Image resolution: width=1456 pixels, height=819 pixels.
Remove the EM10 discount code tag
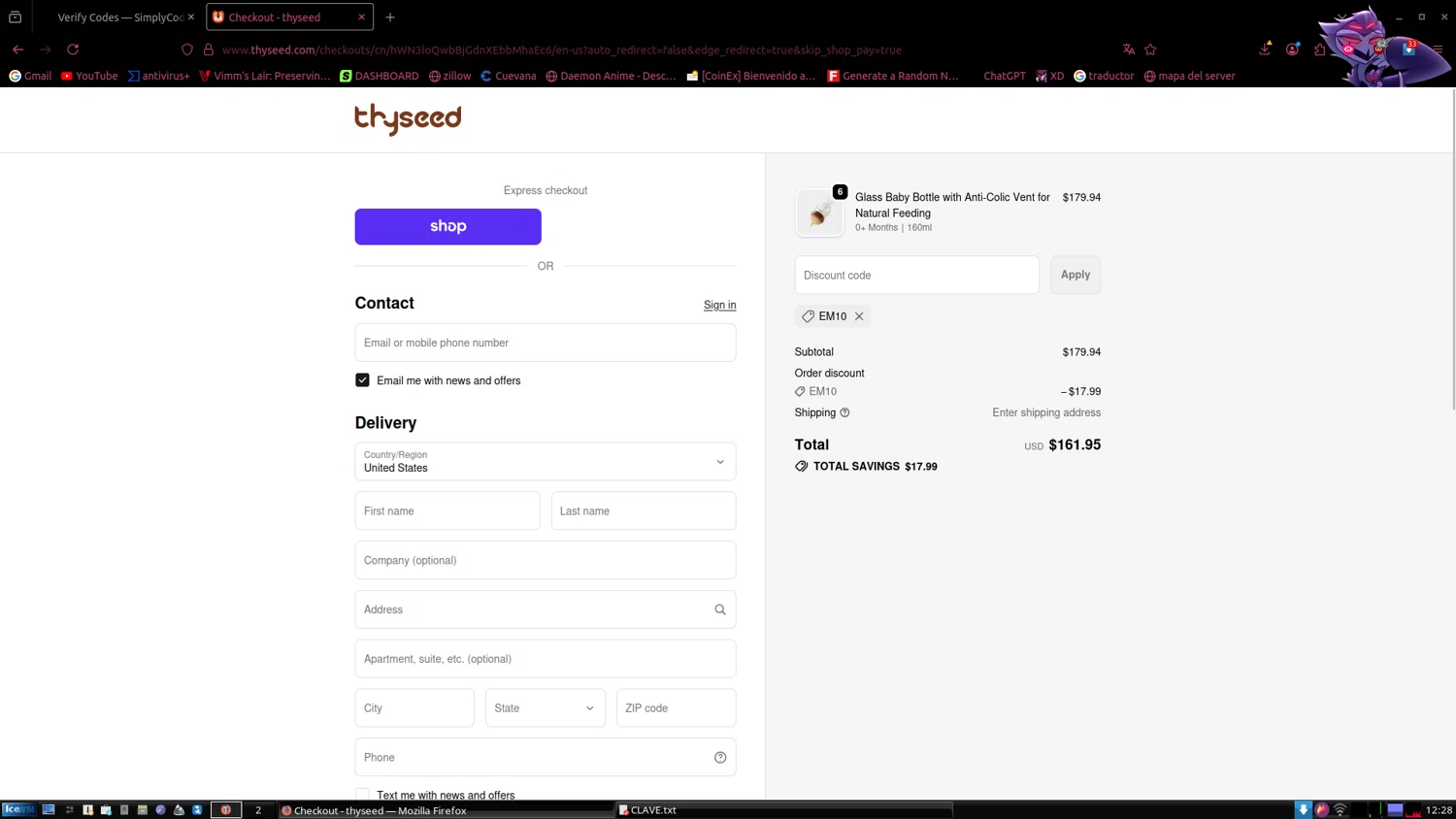(x=859, y=316)
